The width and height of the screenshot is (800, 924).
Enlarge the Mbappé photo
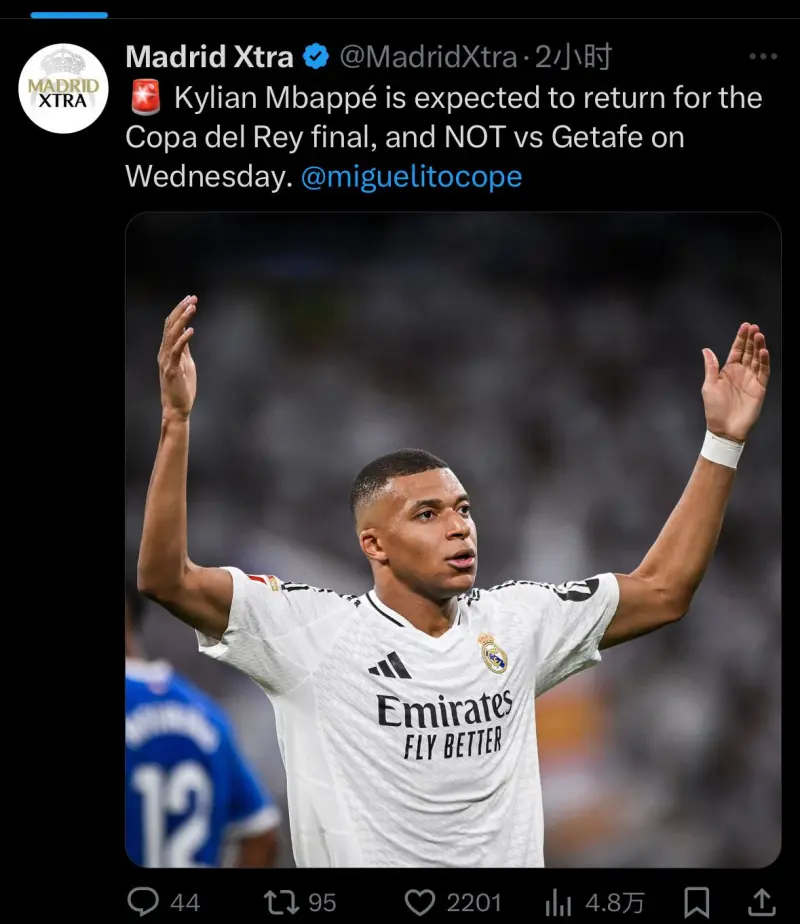click(453, 539)
